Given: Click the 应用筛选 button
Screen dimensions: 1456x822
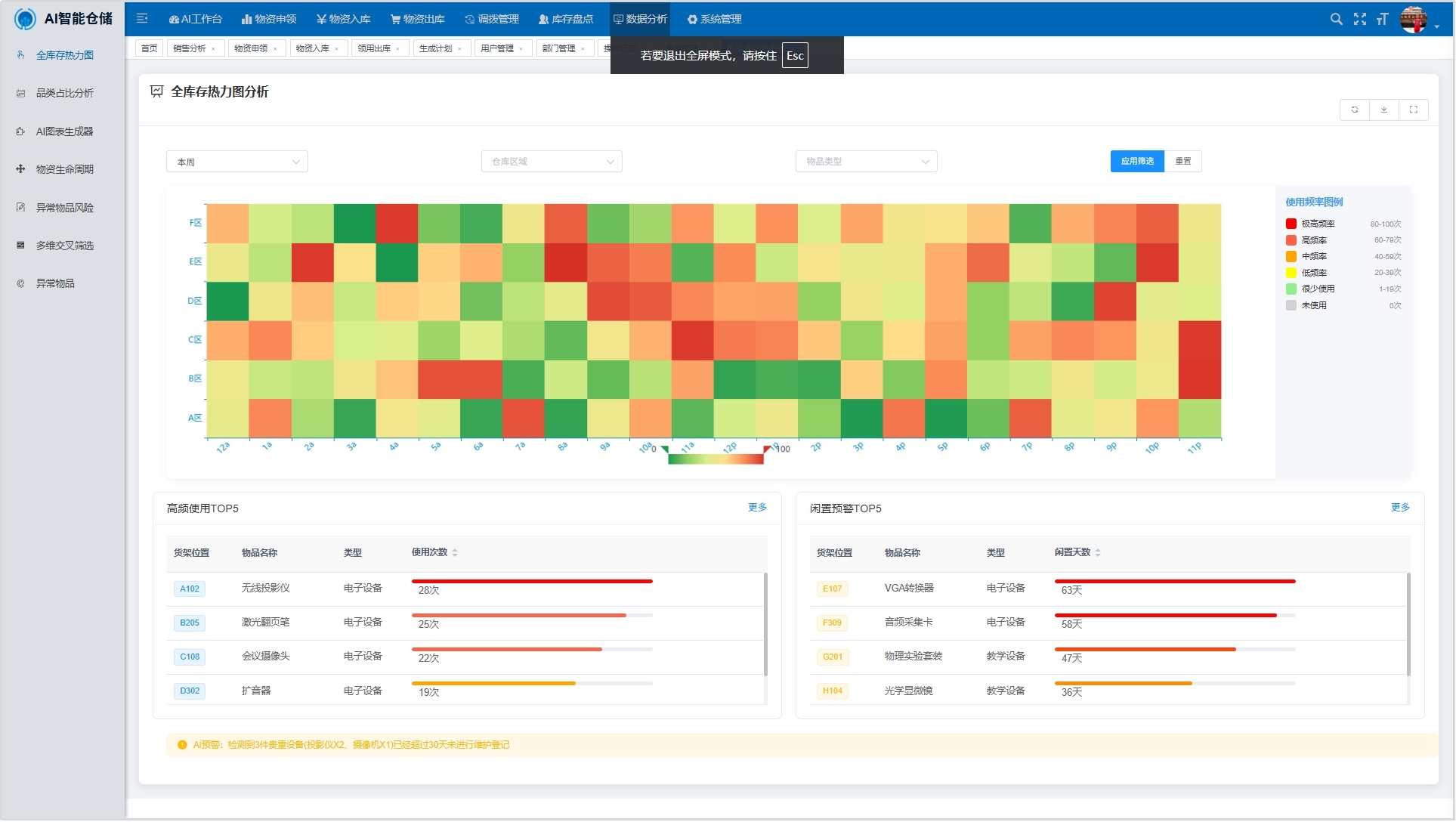Looking at the screenshot, I should (x=1137, y=162).
